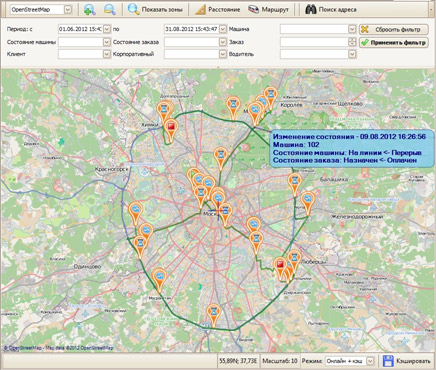Expand the Состояние заказа combo box
The image size is (436, 370).
(x=223, y=42)
